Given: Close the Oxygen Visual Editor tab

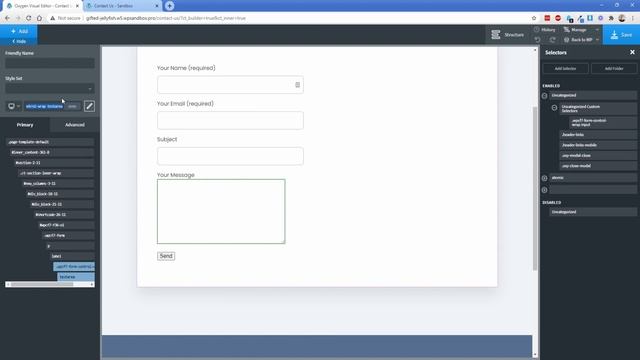Looking at the screenshot, I should point(77,6).
